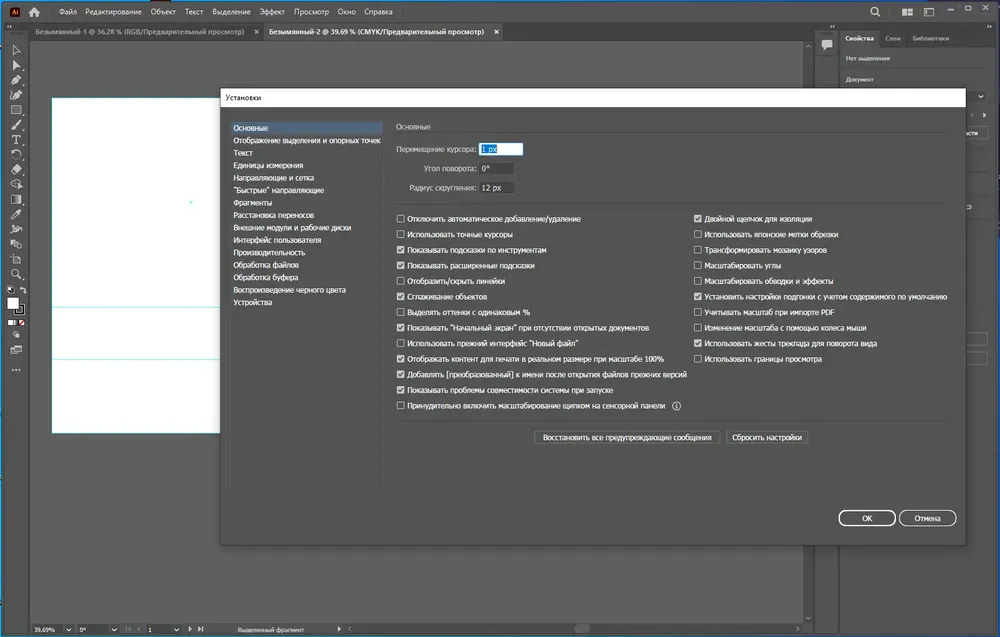Open the edit toolbar three-dots icon

[x=17, y=370]
